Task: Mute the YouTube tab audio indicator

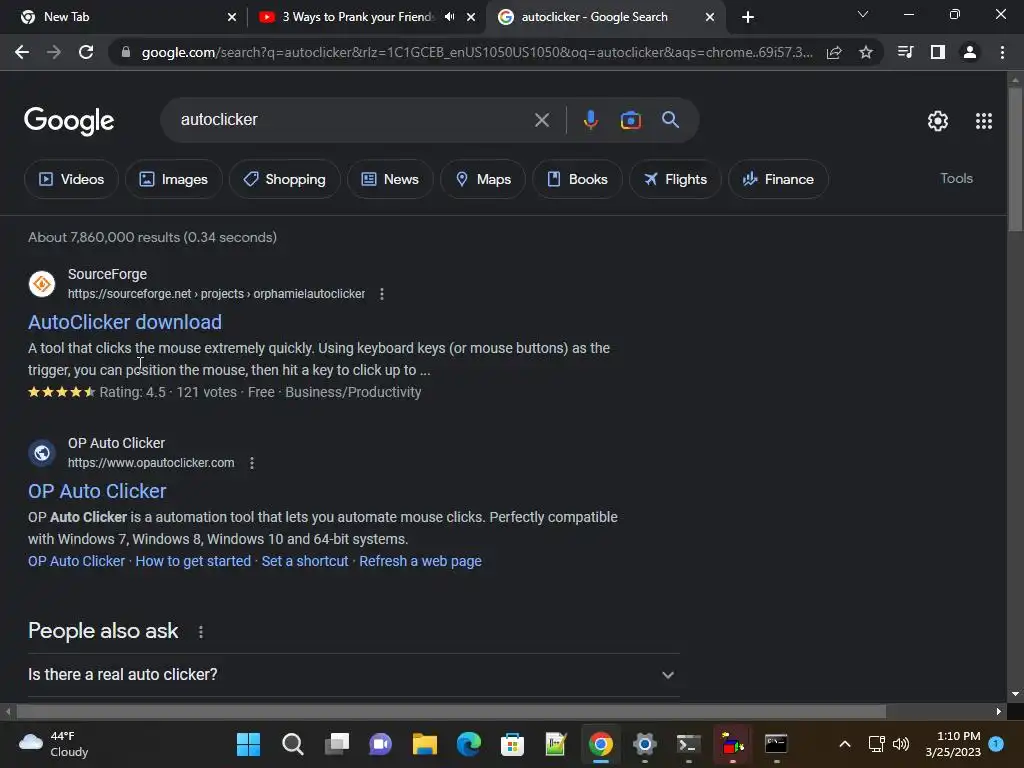Action: [x=449, y=17]
